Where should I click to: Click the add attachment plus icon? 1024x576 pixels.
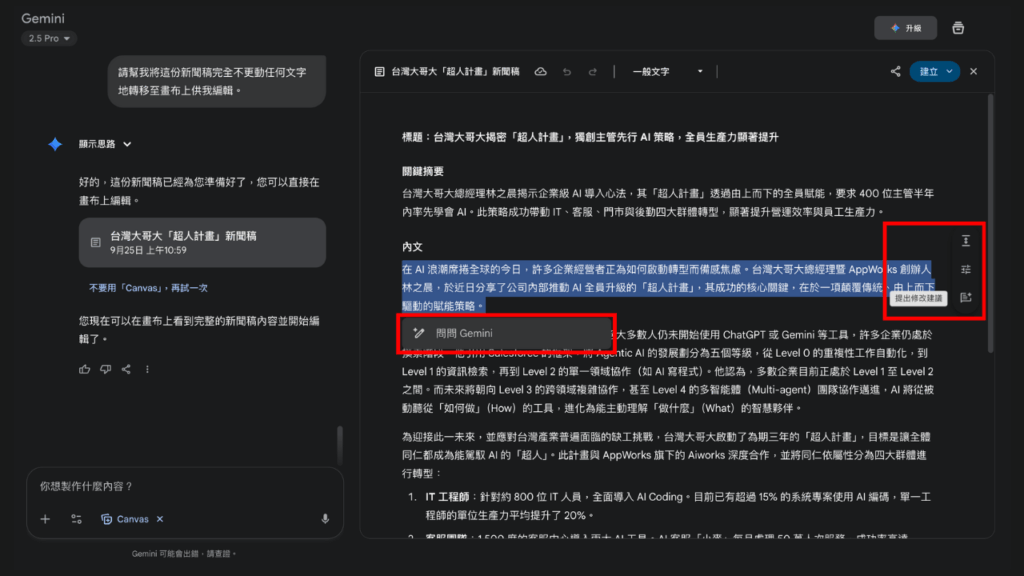(x=44, y=519)
